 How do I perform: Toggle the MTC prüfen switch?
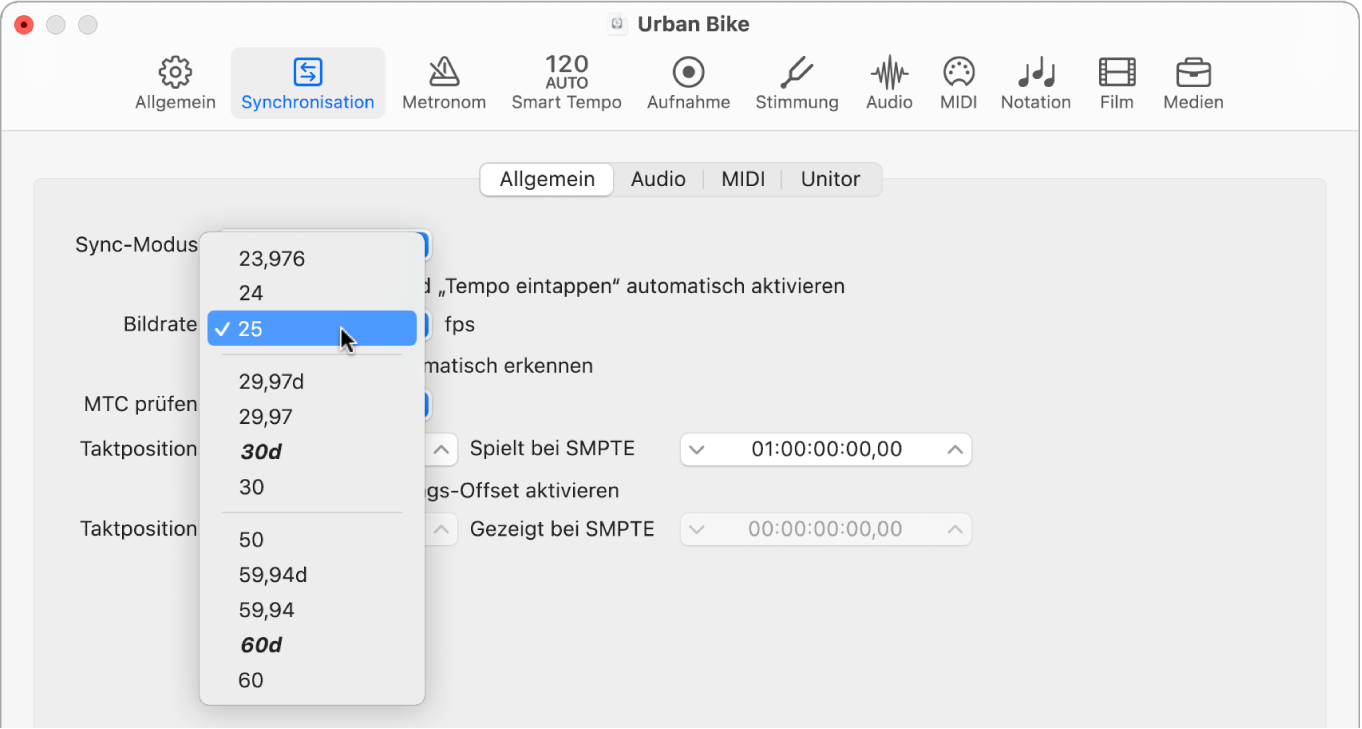click(x=424, y=405)
